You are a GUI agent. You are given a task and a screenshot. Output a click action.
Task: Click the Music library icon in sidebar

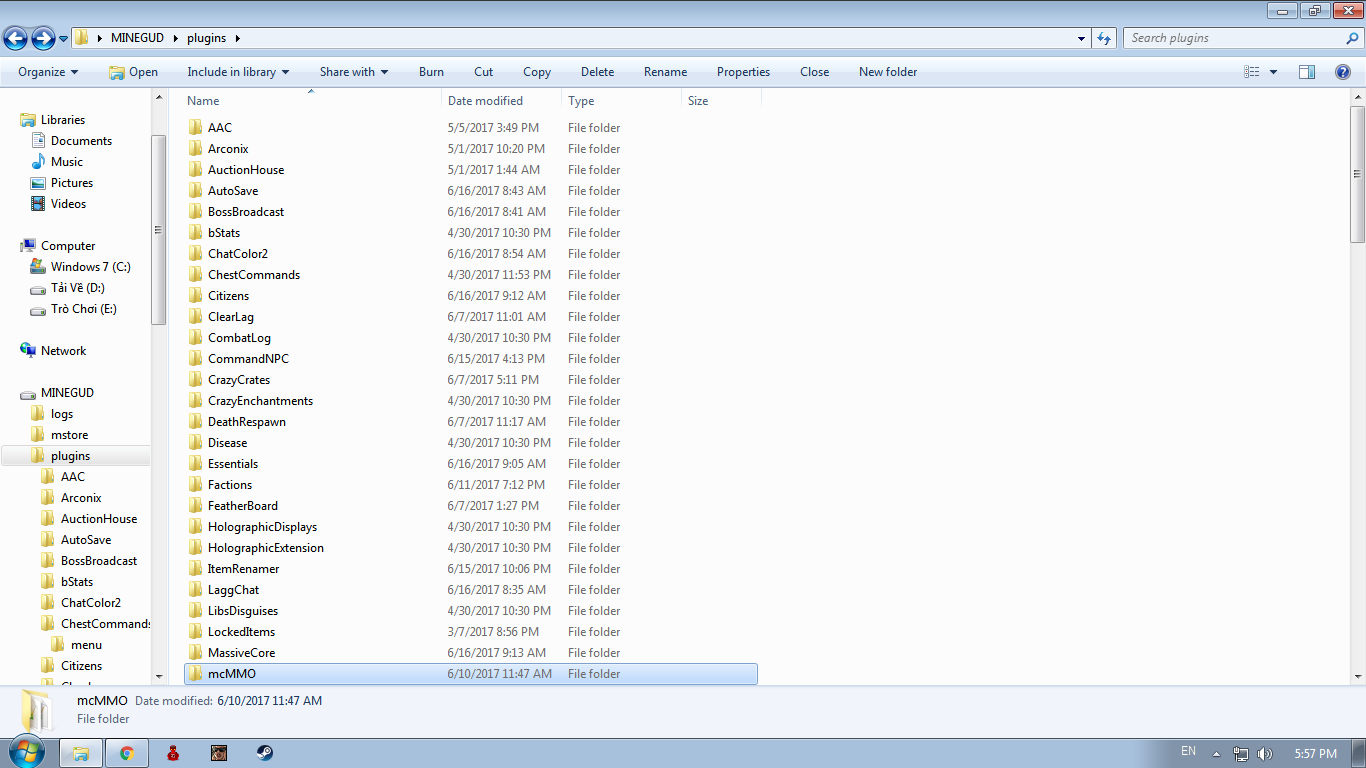point(39,162)
